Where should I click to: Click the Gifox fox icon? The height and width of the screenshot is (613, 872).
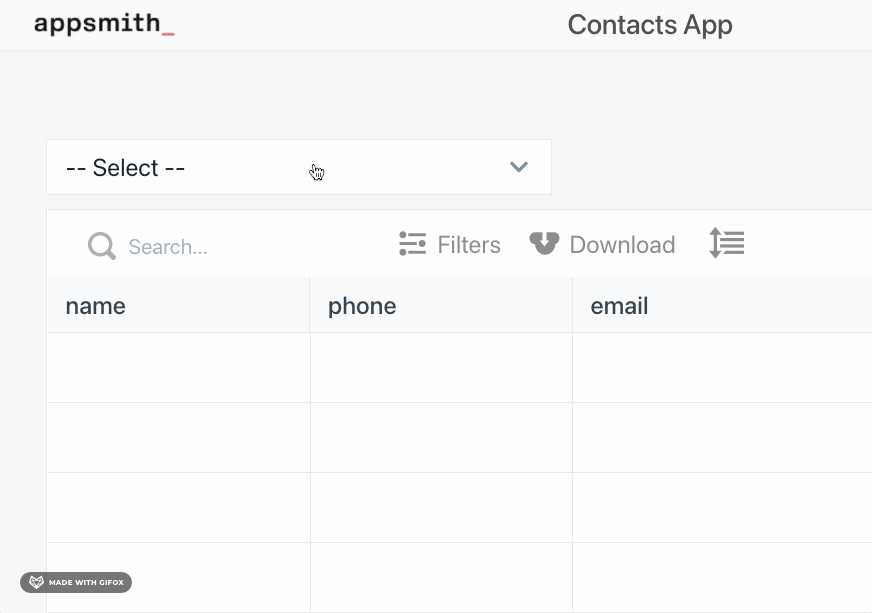click(x=36, y=582)
